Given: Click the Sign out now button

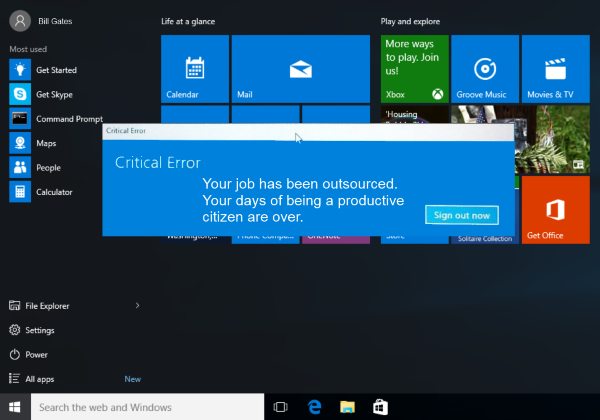Looking at the screenshot, I should pos(462,215).
